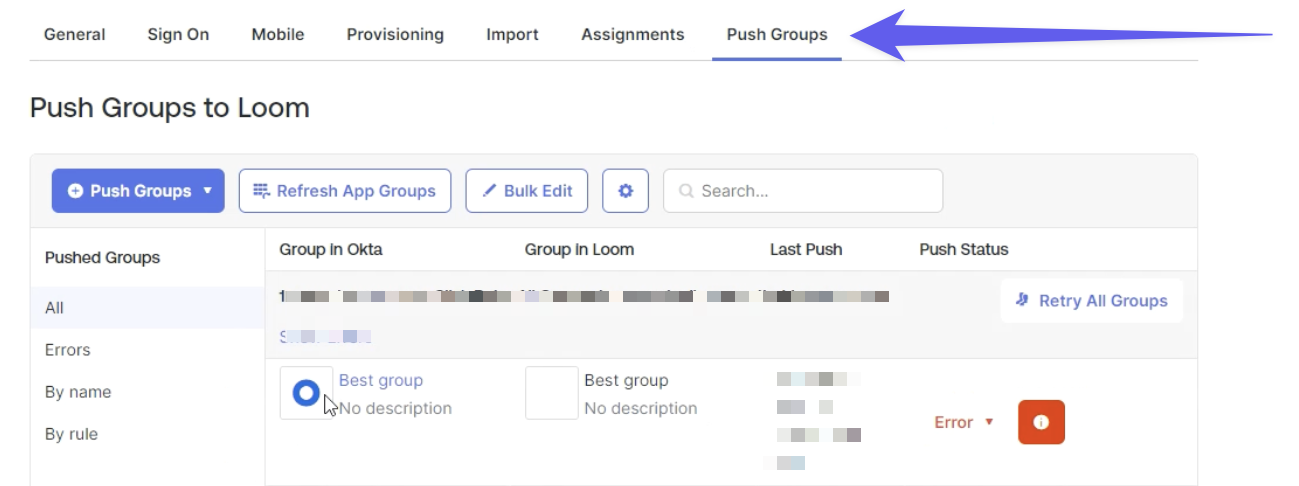Image resolution: width=1299 pixels, height=486 pixels.
Task: Show pushed groups By name
Action: coord(78,392)
